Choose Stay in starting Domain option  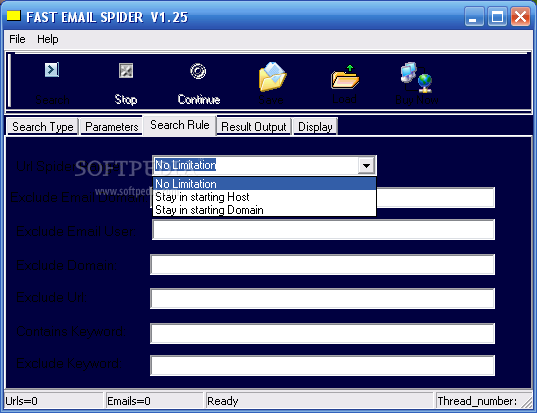264,210
